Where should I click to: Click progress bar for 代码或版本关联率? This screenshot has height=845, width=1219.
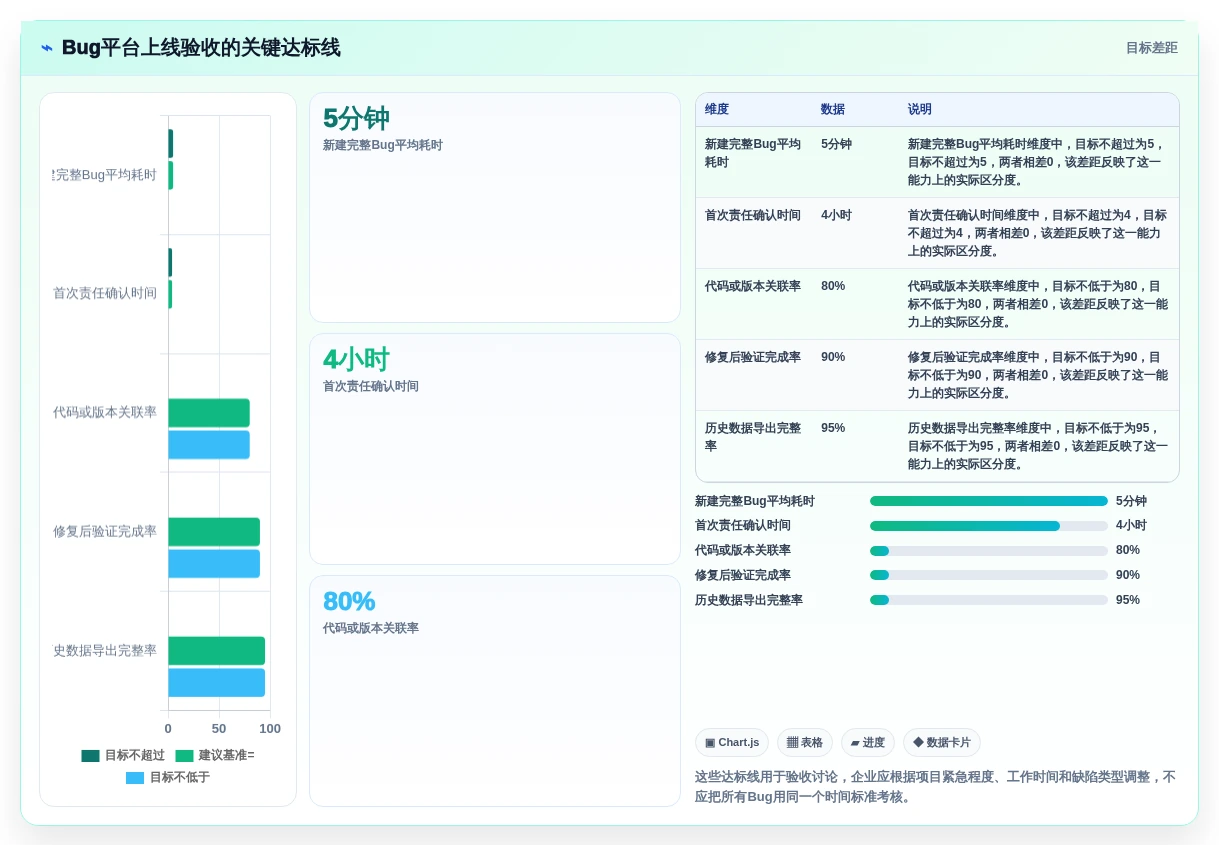(989, 551)
